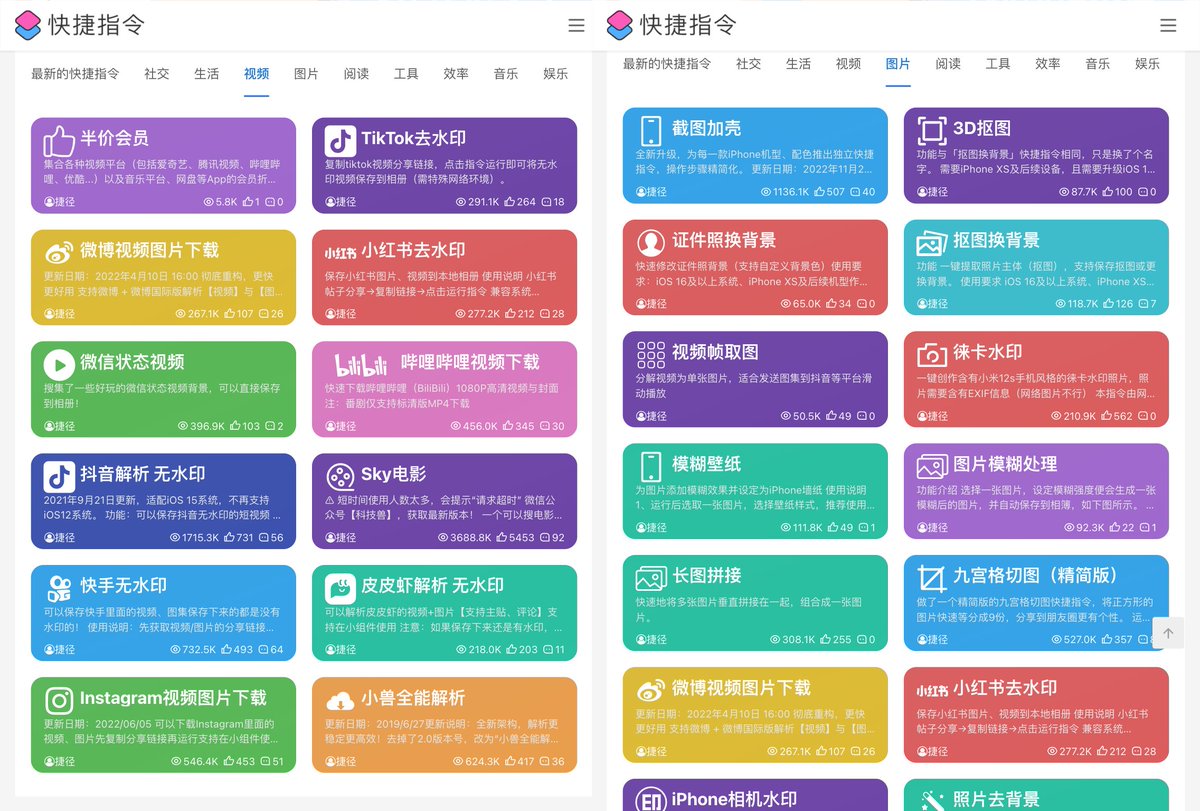The height and width of the screenshot is (811, 1200).
Task: Click the frame icon on the 3D抠图 card
Action: click(x=932, y=130)
